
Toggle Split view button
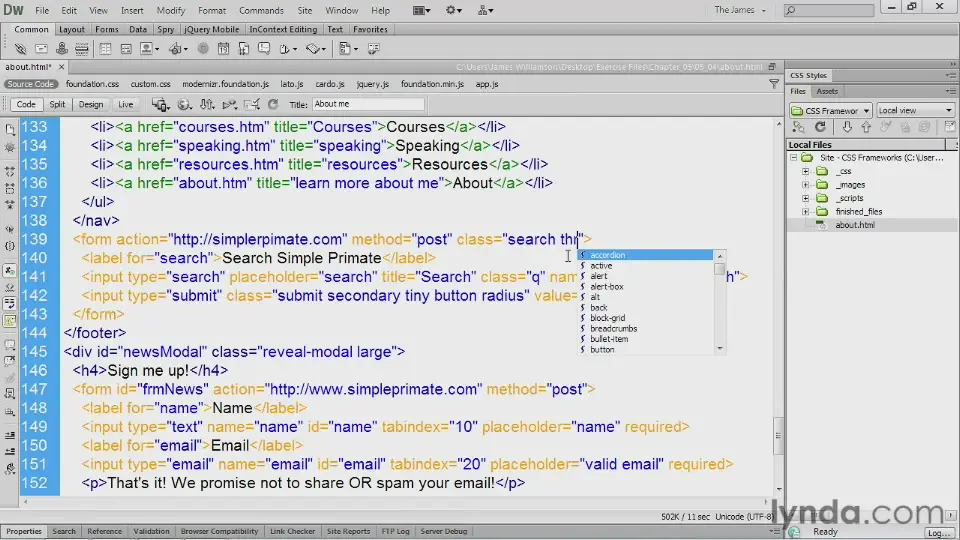tap(57, 104)
